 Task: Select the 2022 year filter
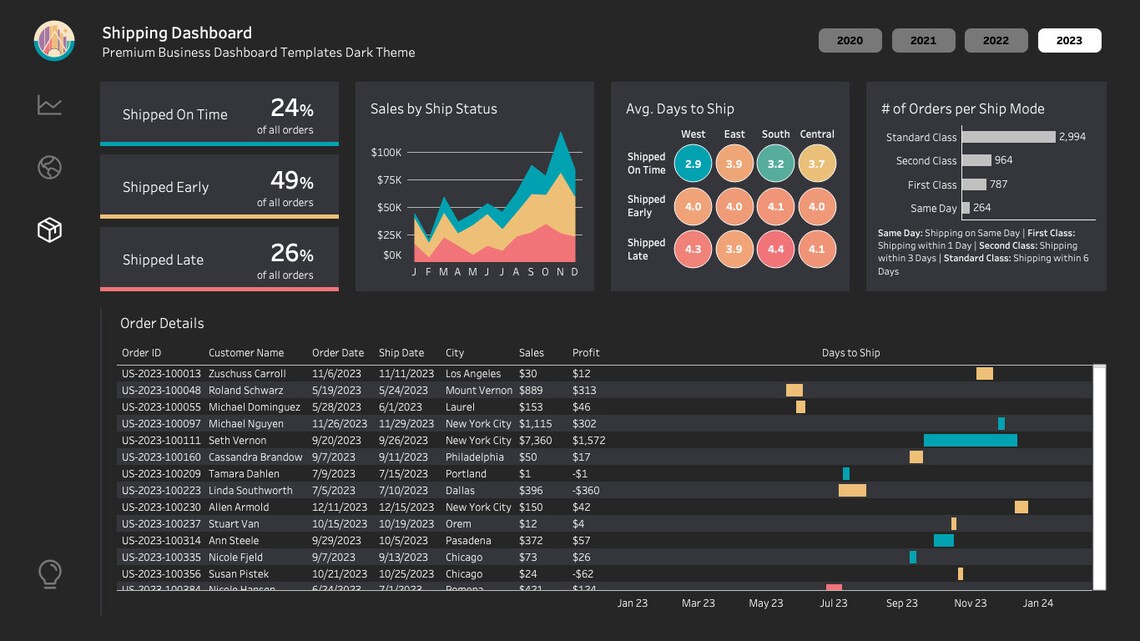click(996, 41)
